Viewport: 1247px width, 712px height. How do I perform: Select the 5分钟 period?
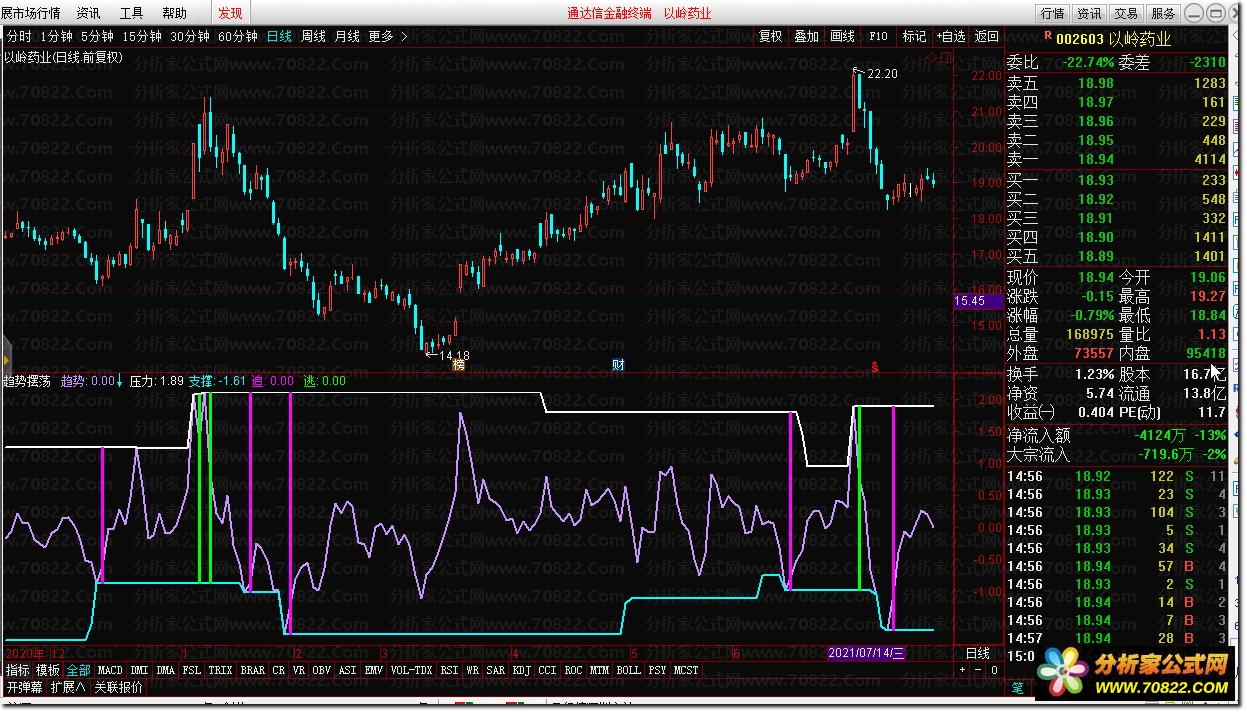click(97, 36)
